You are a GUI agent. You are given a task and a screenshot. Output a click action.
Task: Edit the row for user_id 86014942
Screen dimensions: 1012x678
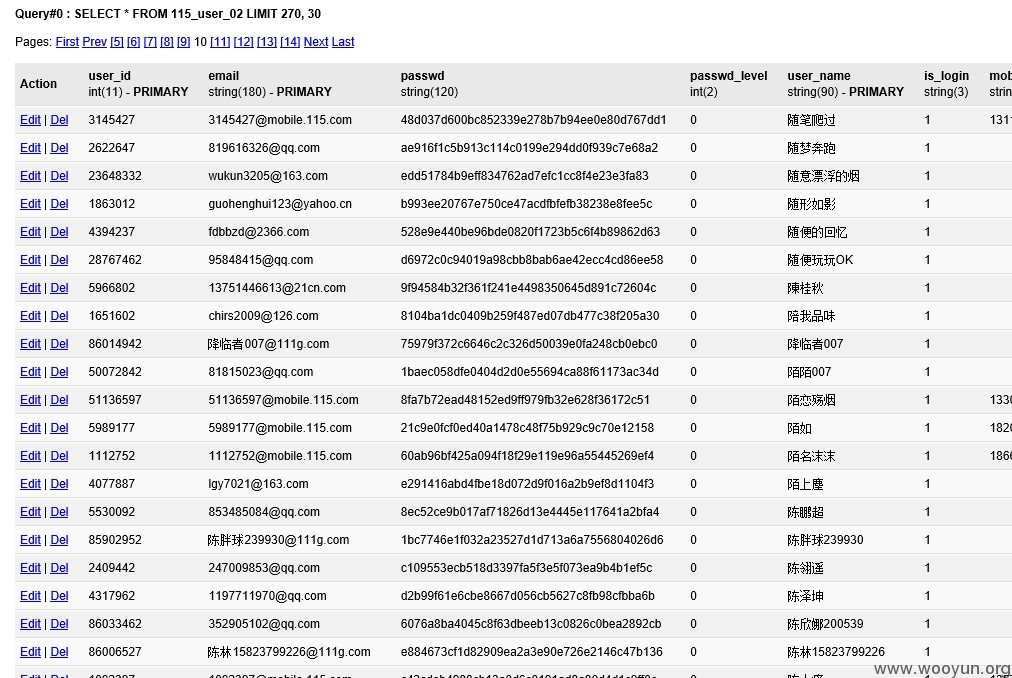(30, 344)
